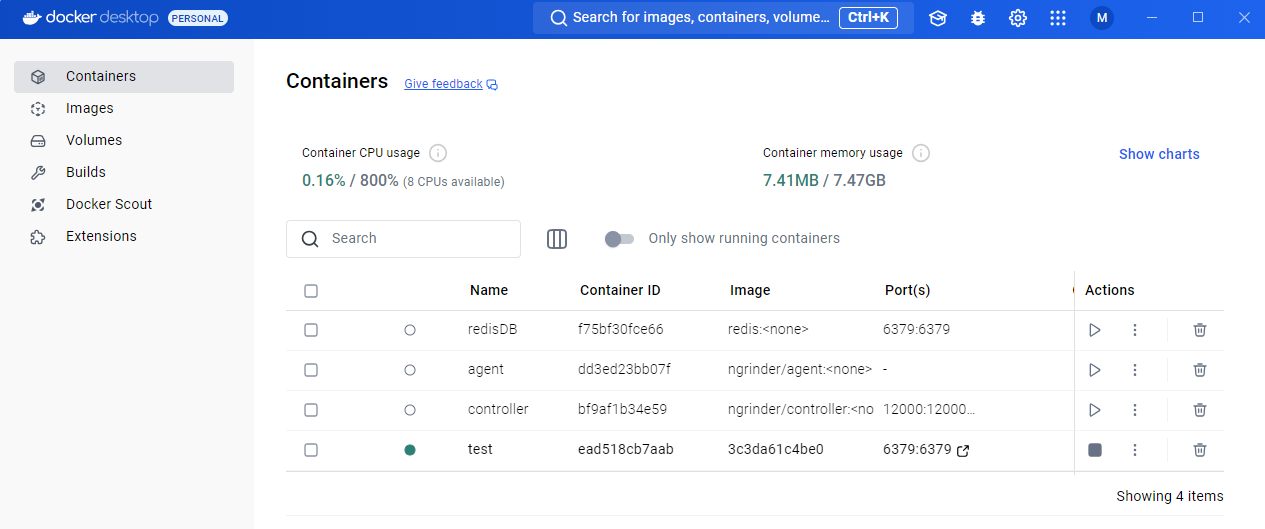Click Show charts
Image resolution: width=1265 pixels, height=529 pixels.
click(1159, 154)
